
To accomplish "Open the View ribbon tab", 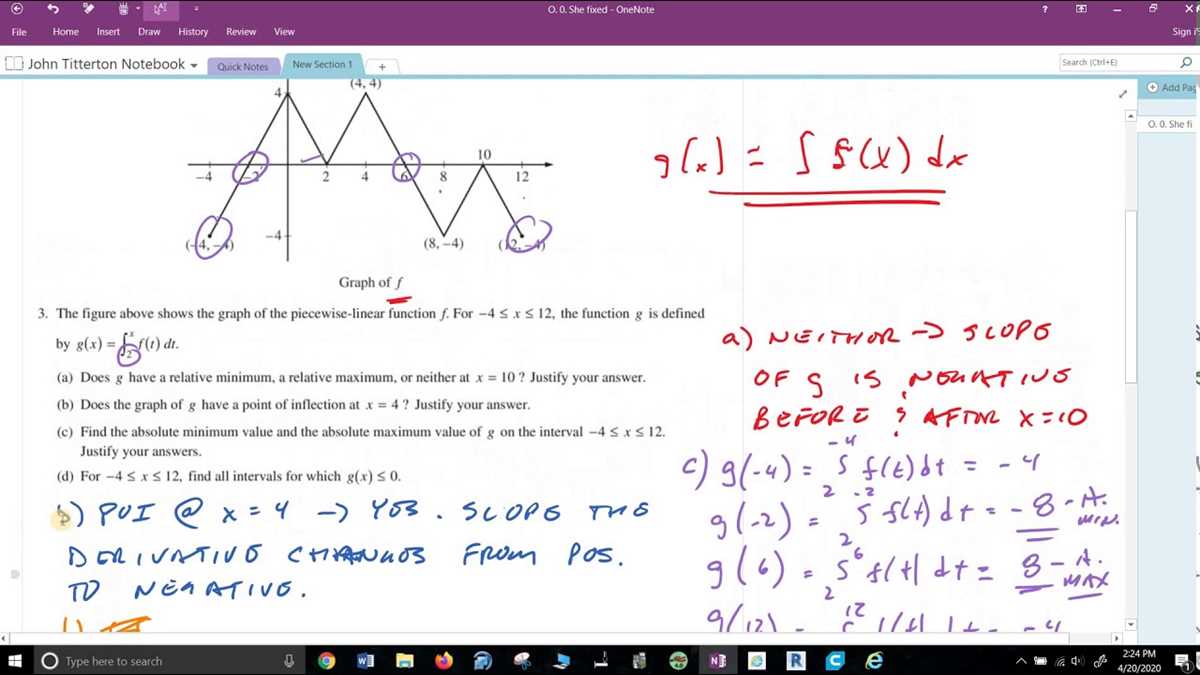I will coord(284,32).
